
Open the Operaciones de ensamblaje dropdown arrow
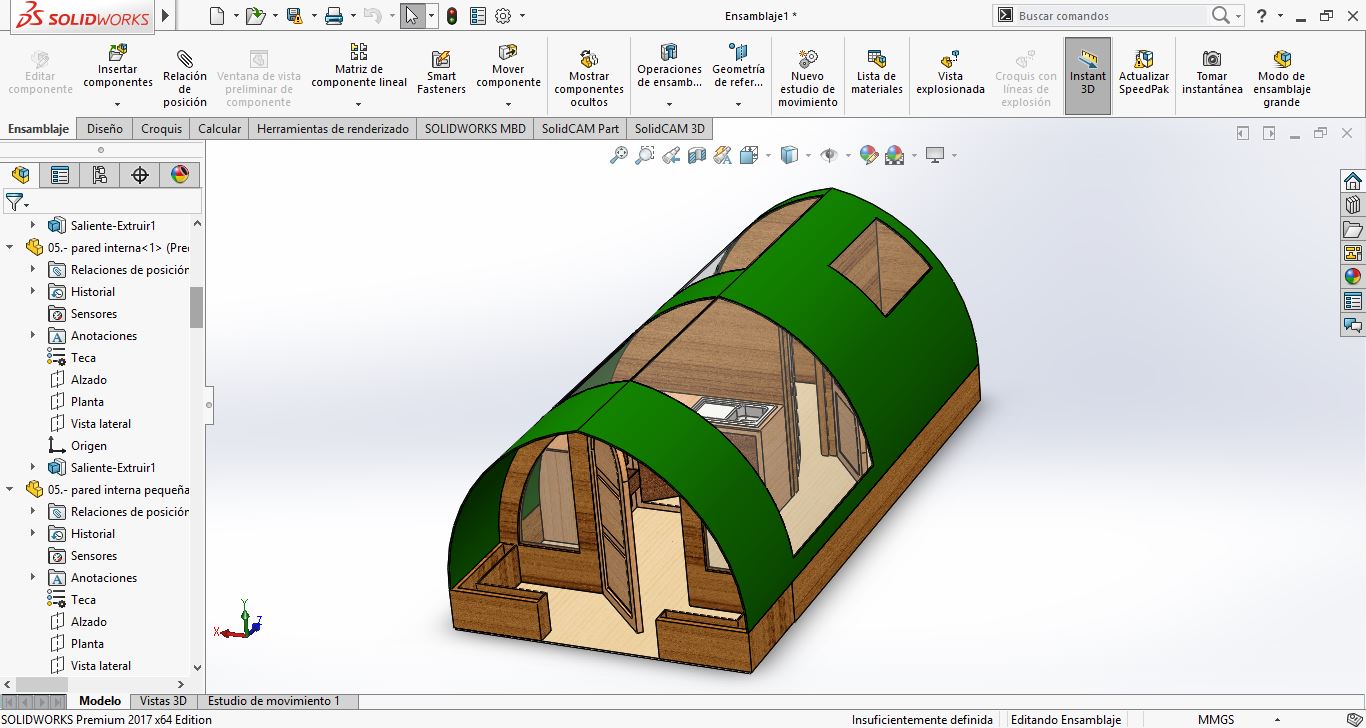[x=669, y=104]
